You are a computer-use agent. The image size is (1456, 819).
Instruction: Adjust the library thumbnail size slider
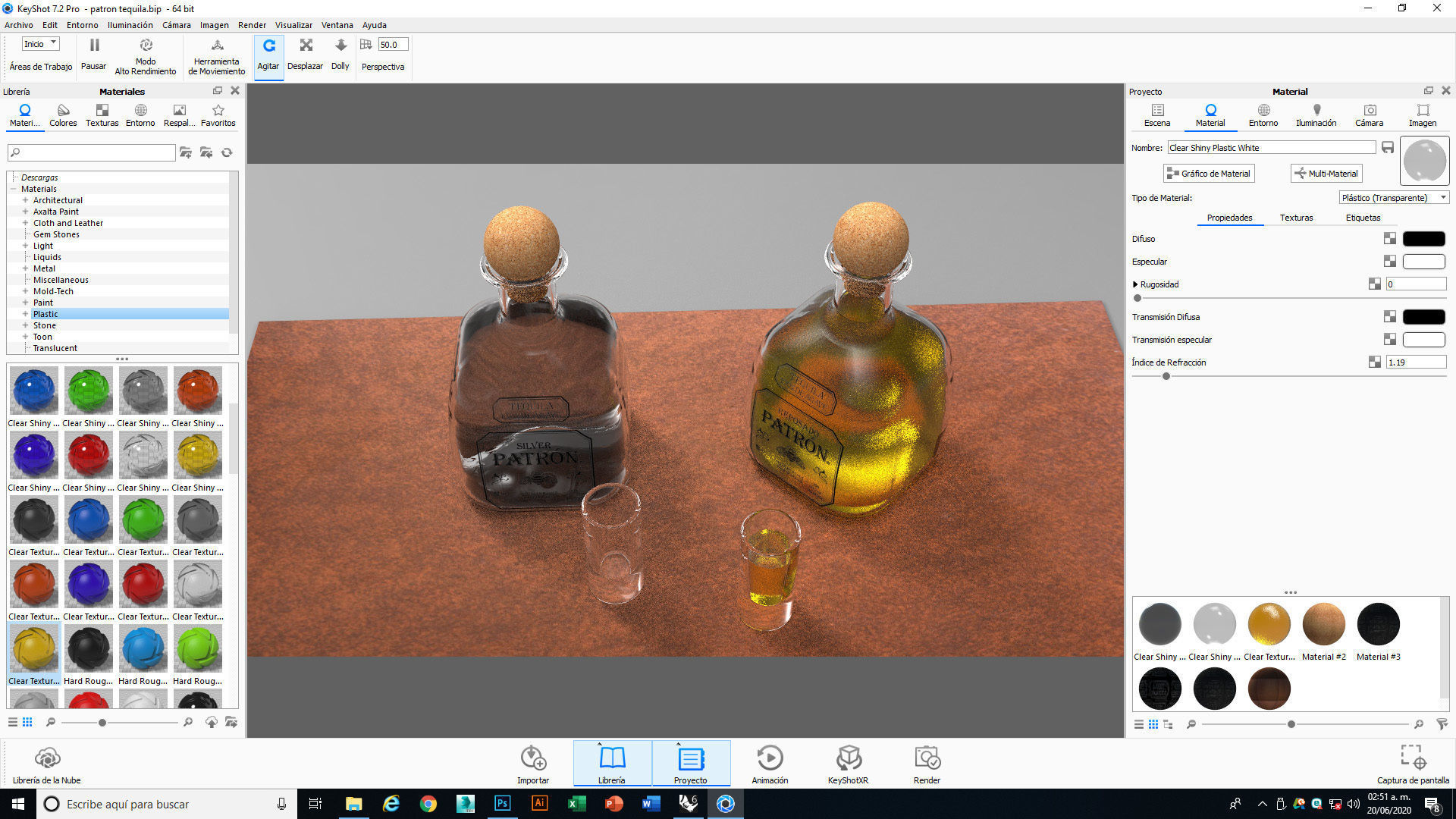pyautogui.click(x=102, y=723)
